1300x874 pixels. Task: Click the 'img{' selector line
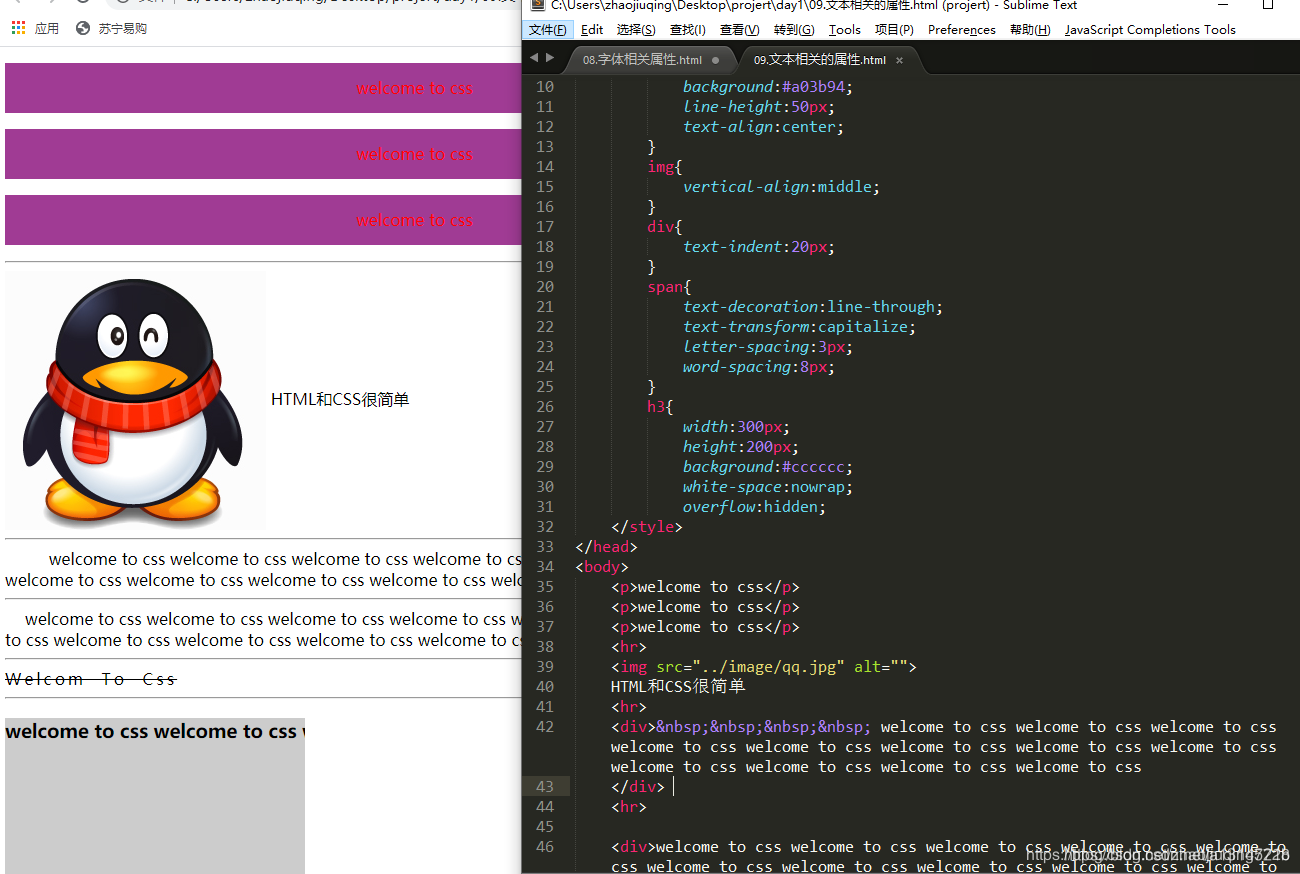click(x=665, y=167)
